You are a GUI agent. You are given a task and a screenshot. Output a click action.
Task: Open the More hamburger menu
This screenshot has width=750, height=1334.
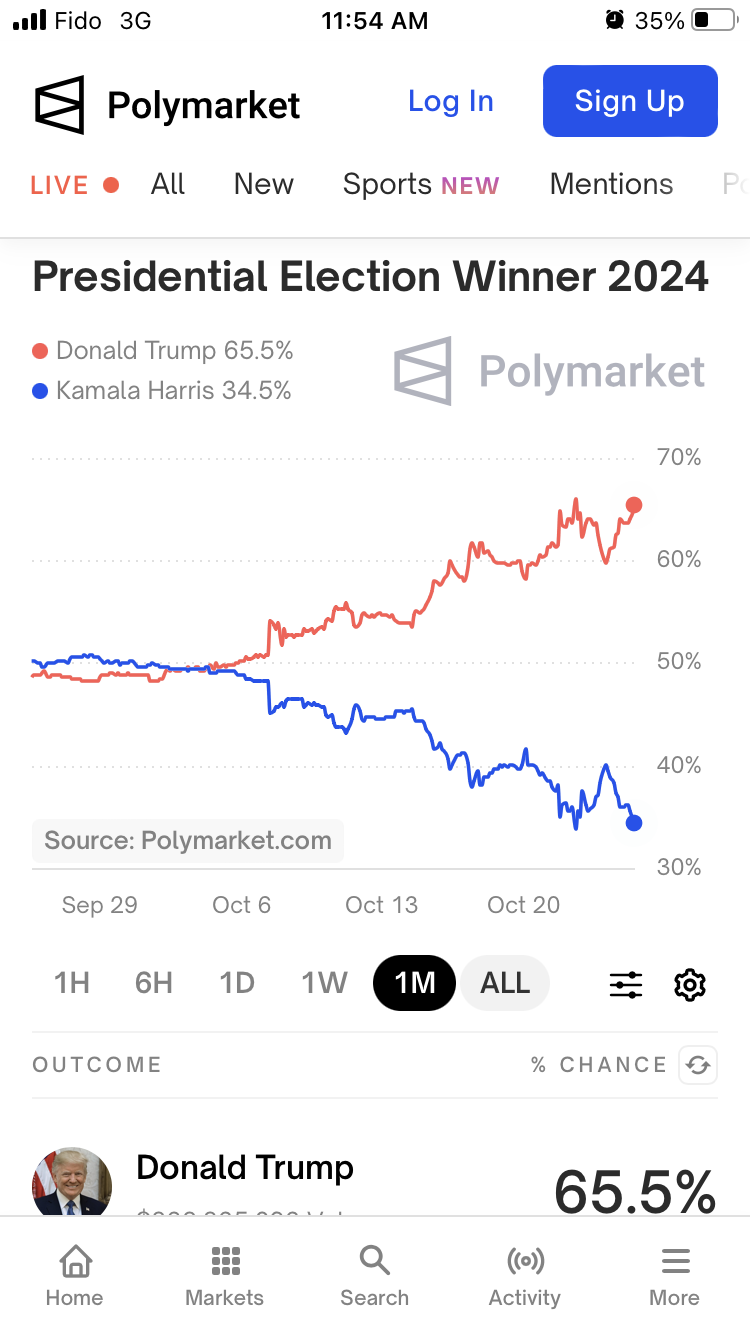pos(675,1276)
